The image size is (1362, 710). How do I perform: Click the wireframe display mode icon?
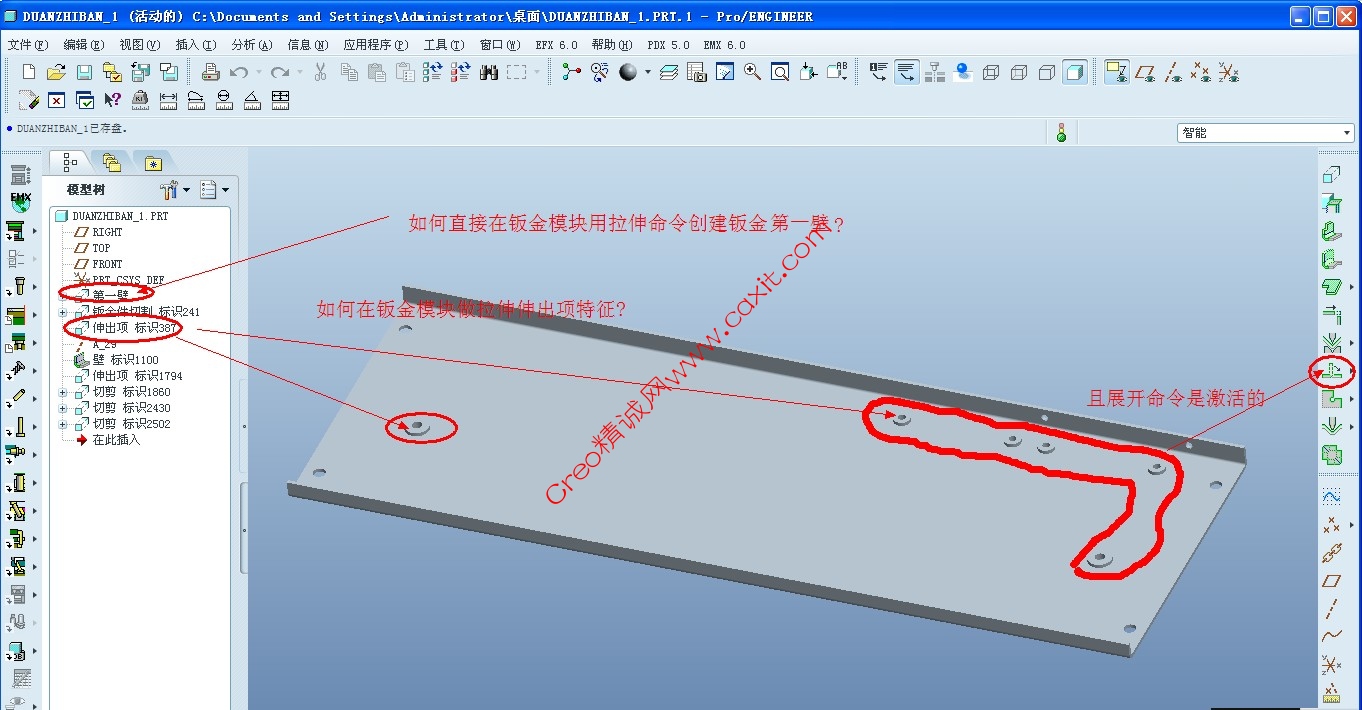(991, 72)
